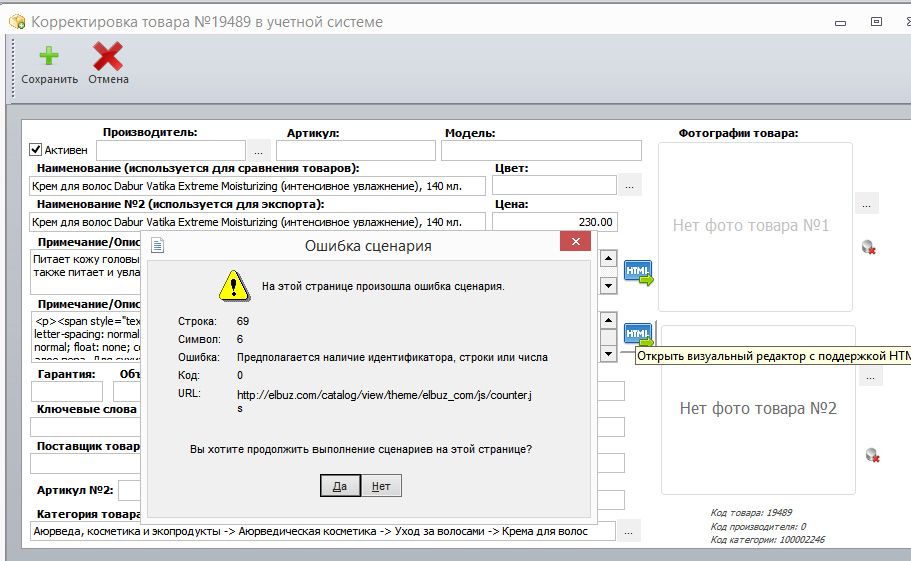
Task: Browse for photo No.1 ellipsis button
Action: point(867,204)
